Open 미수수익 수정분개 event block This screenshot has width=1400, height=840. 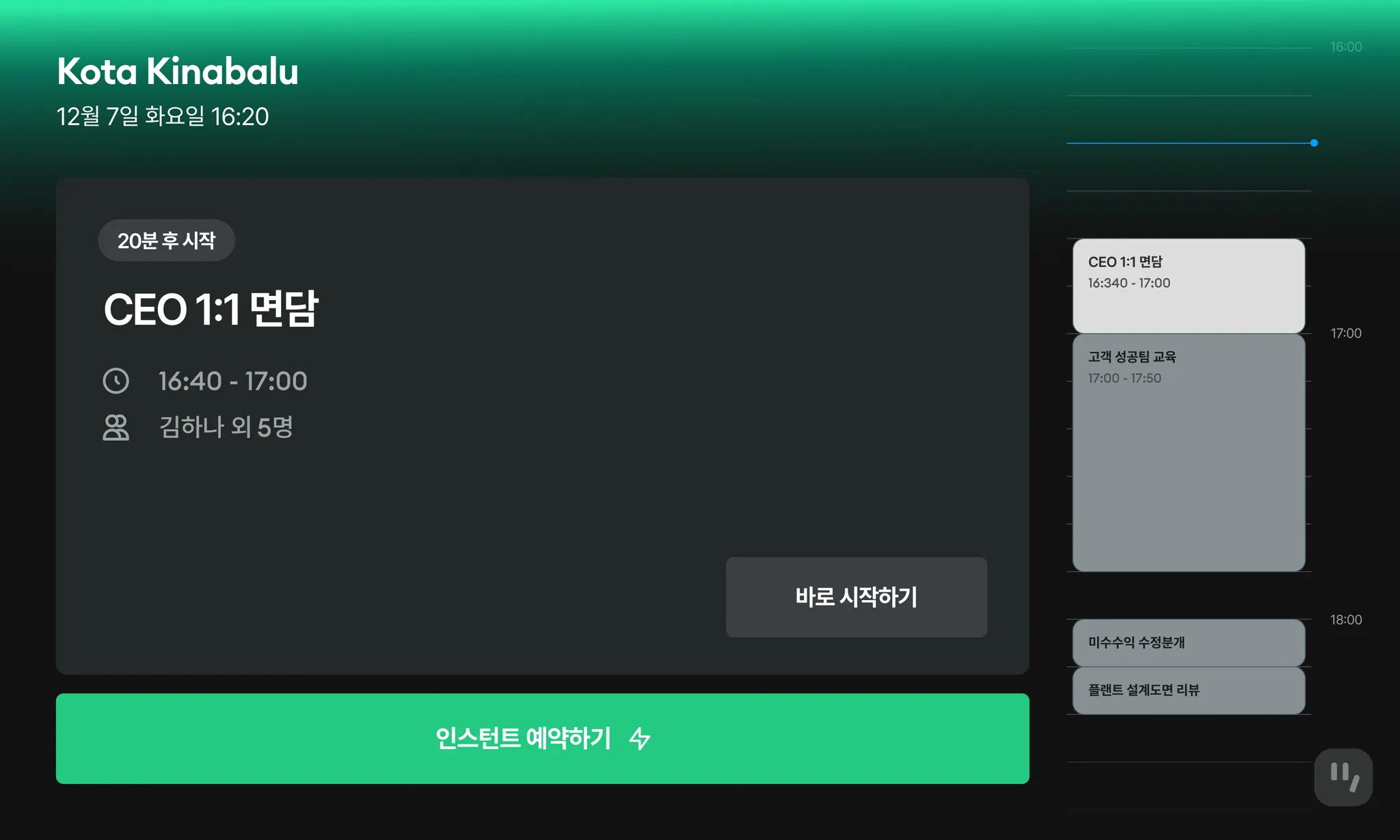1189,642
